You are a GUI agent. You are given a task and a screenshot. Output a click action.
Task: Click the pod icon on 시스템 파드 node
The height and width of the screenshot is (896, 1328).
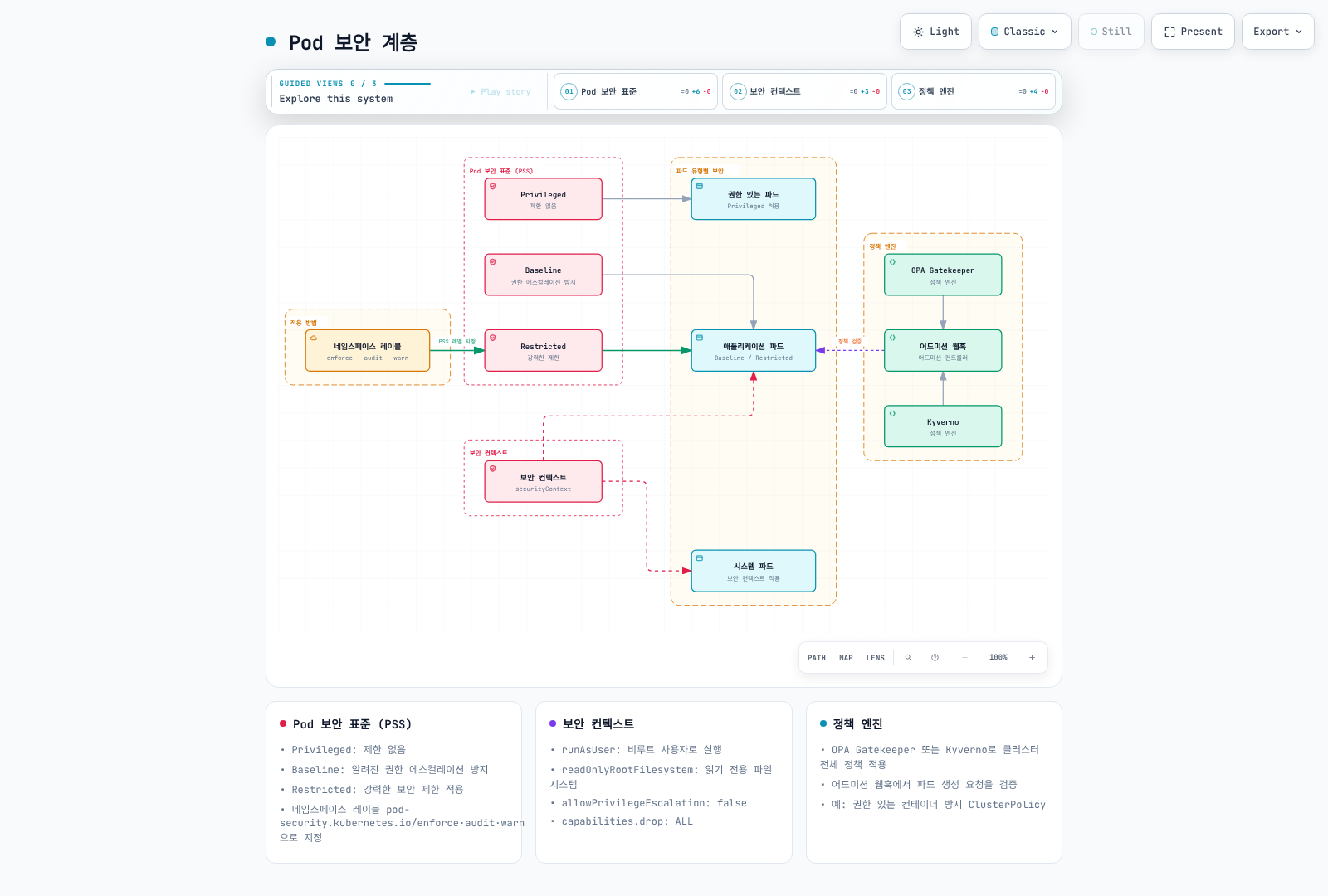[700, 558]
